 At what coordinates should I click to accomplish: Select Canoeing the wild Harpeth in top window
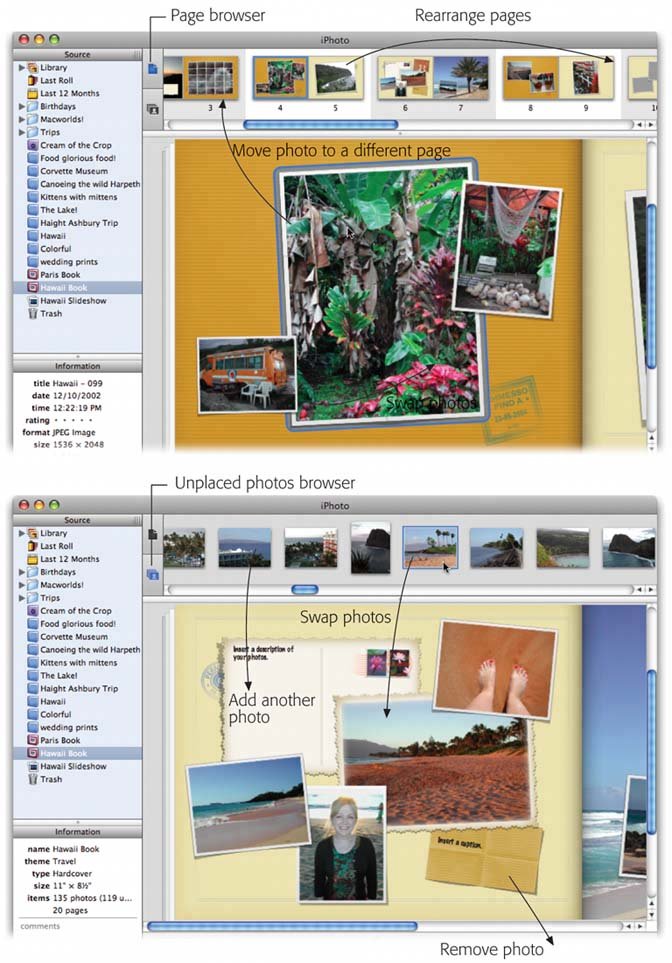click(90, 184)
